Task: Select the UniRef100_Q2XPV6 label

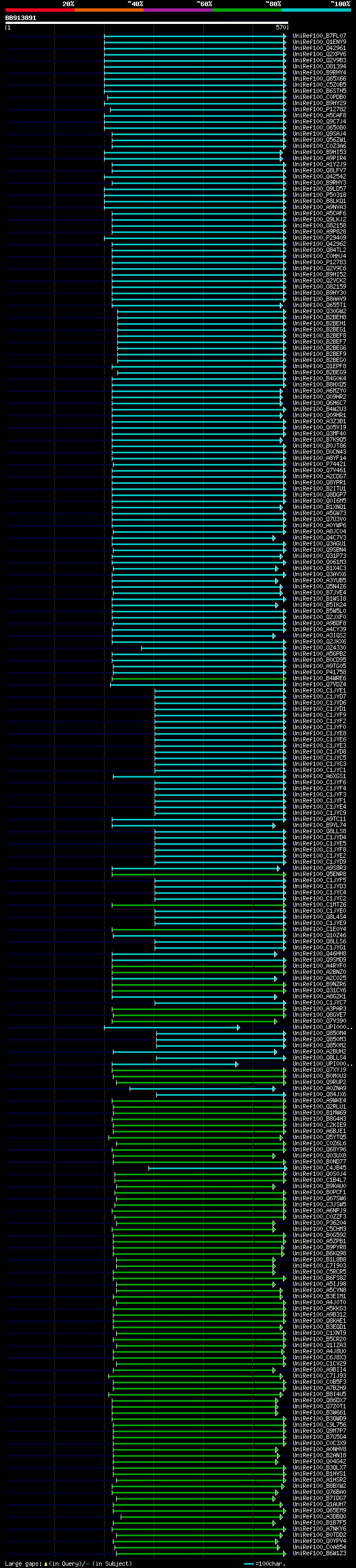Action: pyautogui.click(x=319, y=54)
